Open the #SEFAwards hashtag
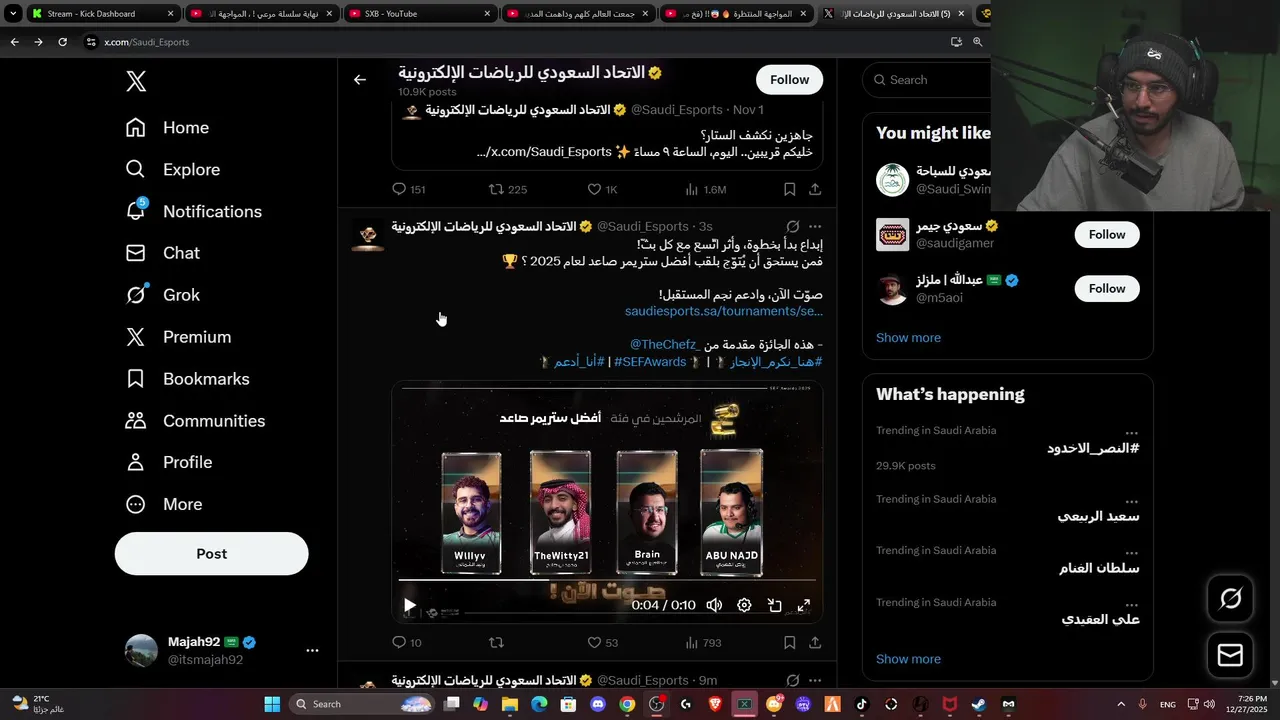This screenshot has height=720, width=1280. [650, 362]
